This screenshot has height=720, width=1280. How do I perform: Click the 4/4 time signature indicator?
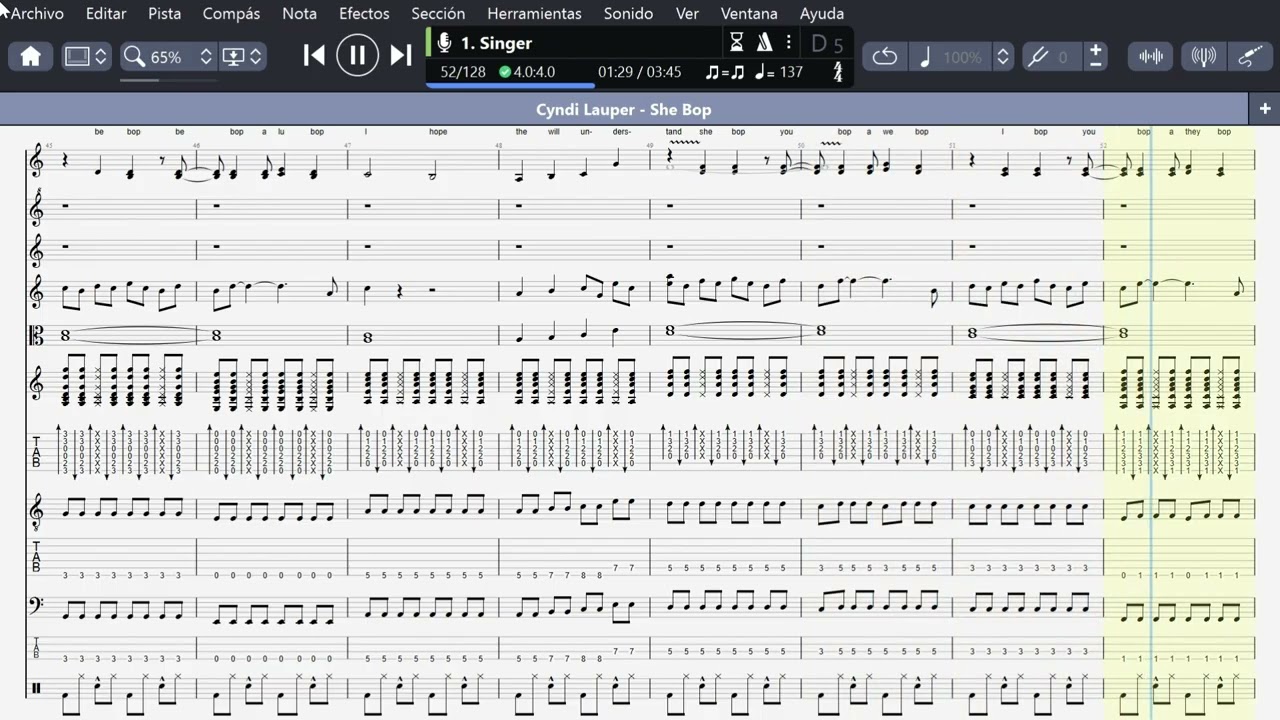pos(838,72)
